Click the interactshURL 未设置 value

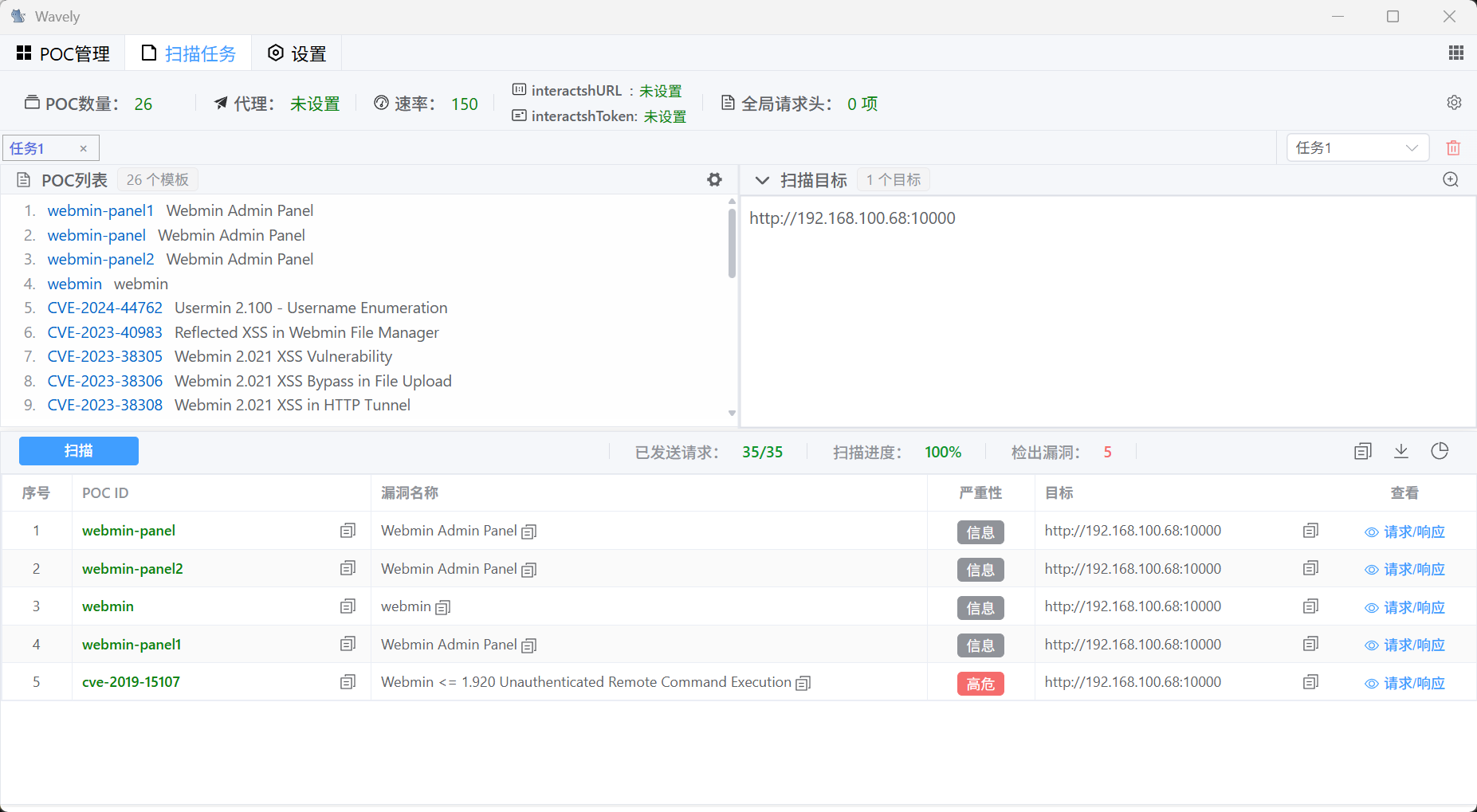click(661, 91)
